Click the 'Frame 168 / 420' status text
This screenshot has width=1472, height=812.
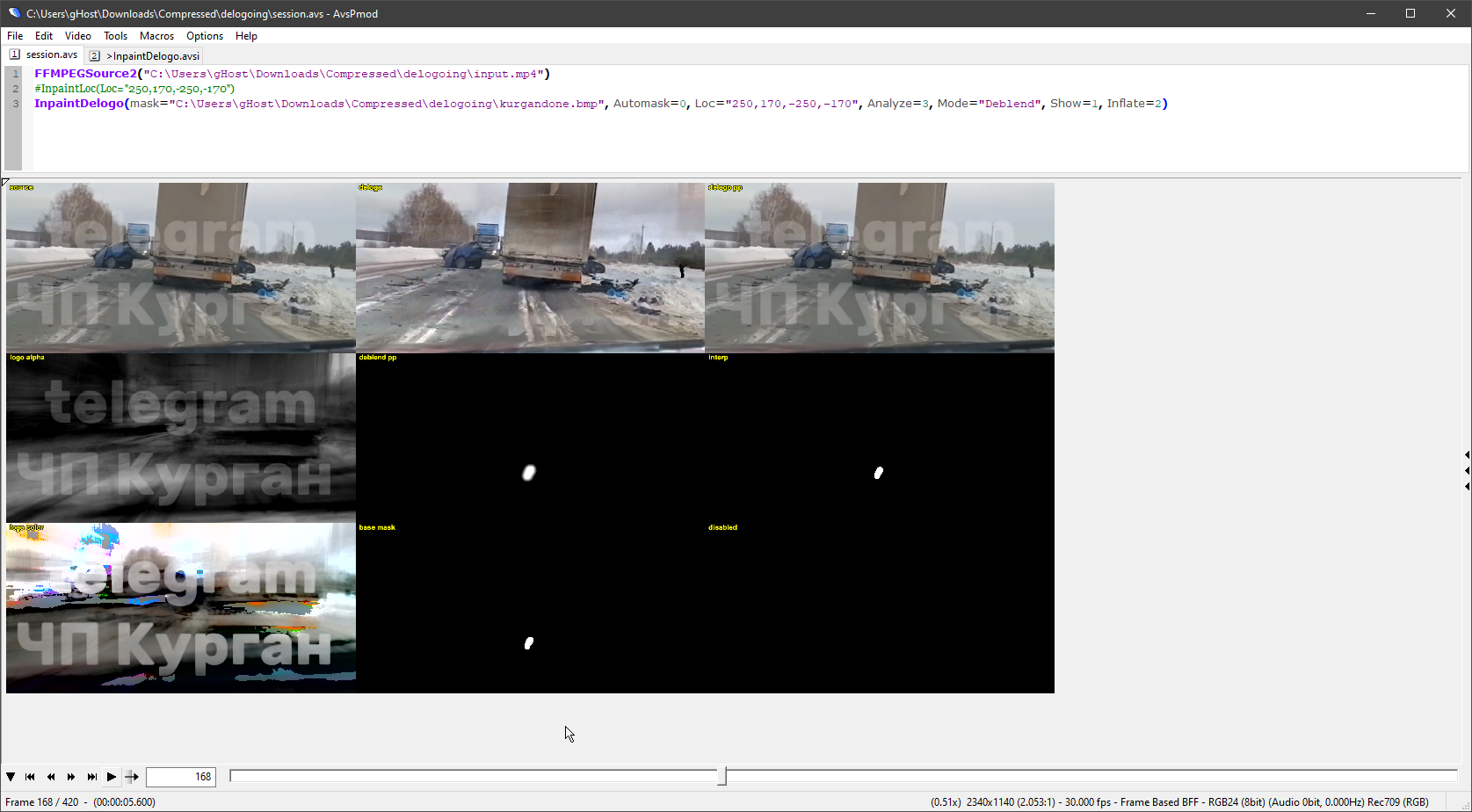(42, 802)
